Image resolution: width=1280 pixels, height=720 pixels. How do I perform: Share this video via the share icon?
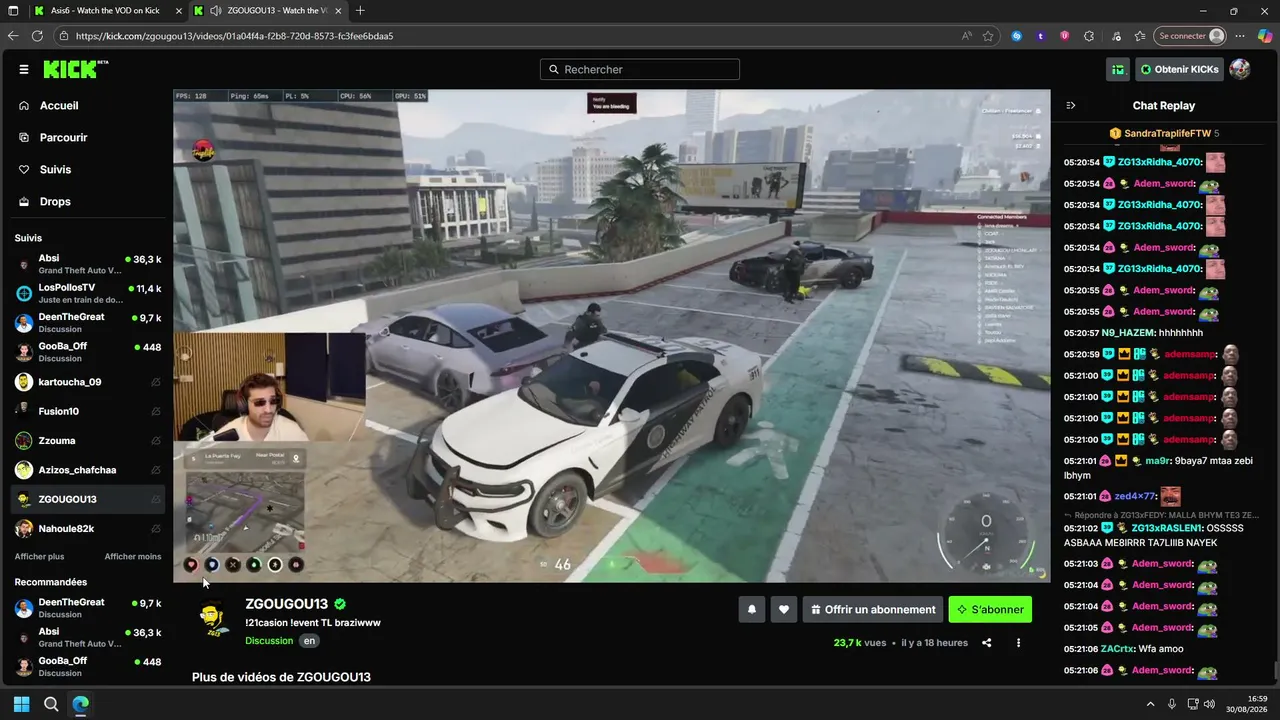tap(987, 643)
